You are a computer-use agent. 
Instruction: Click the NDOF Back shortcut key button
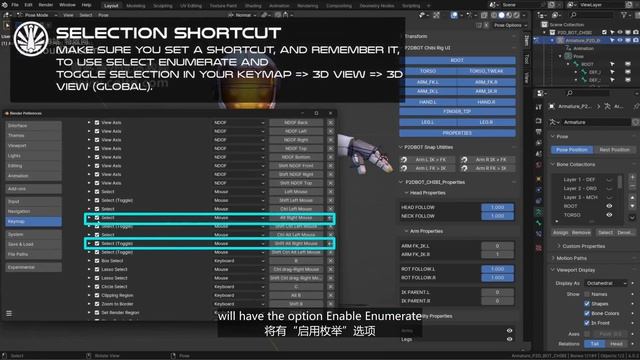pos(296,122)
